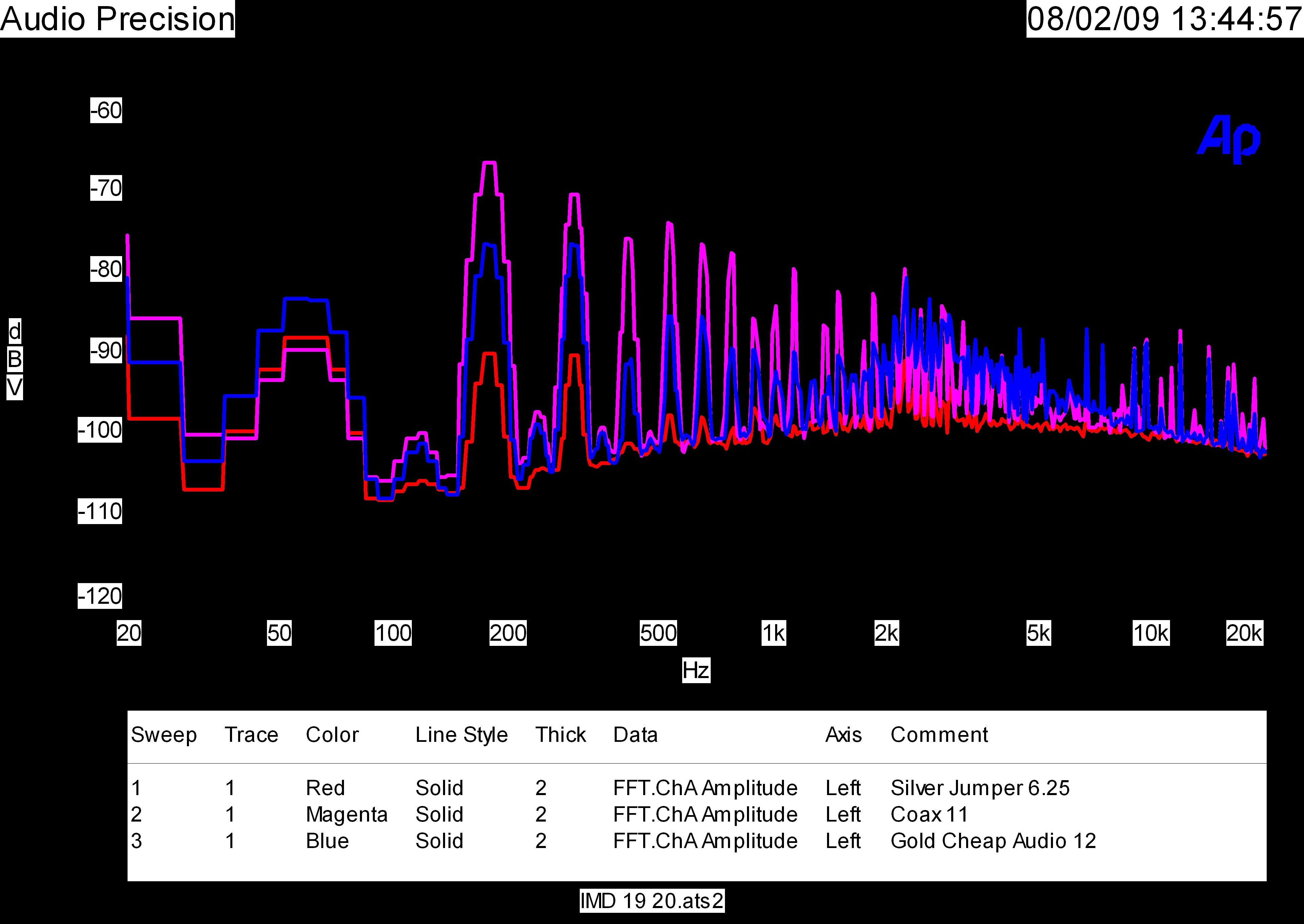
Task: Click the Coax 11 comment
Action: [x=929, y=815]
